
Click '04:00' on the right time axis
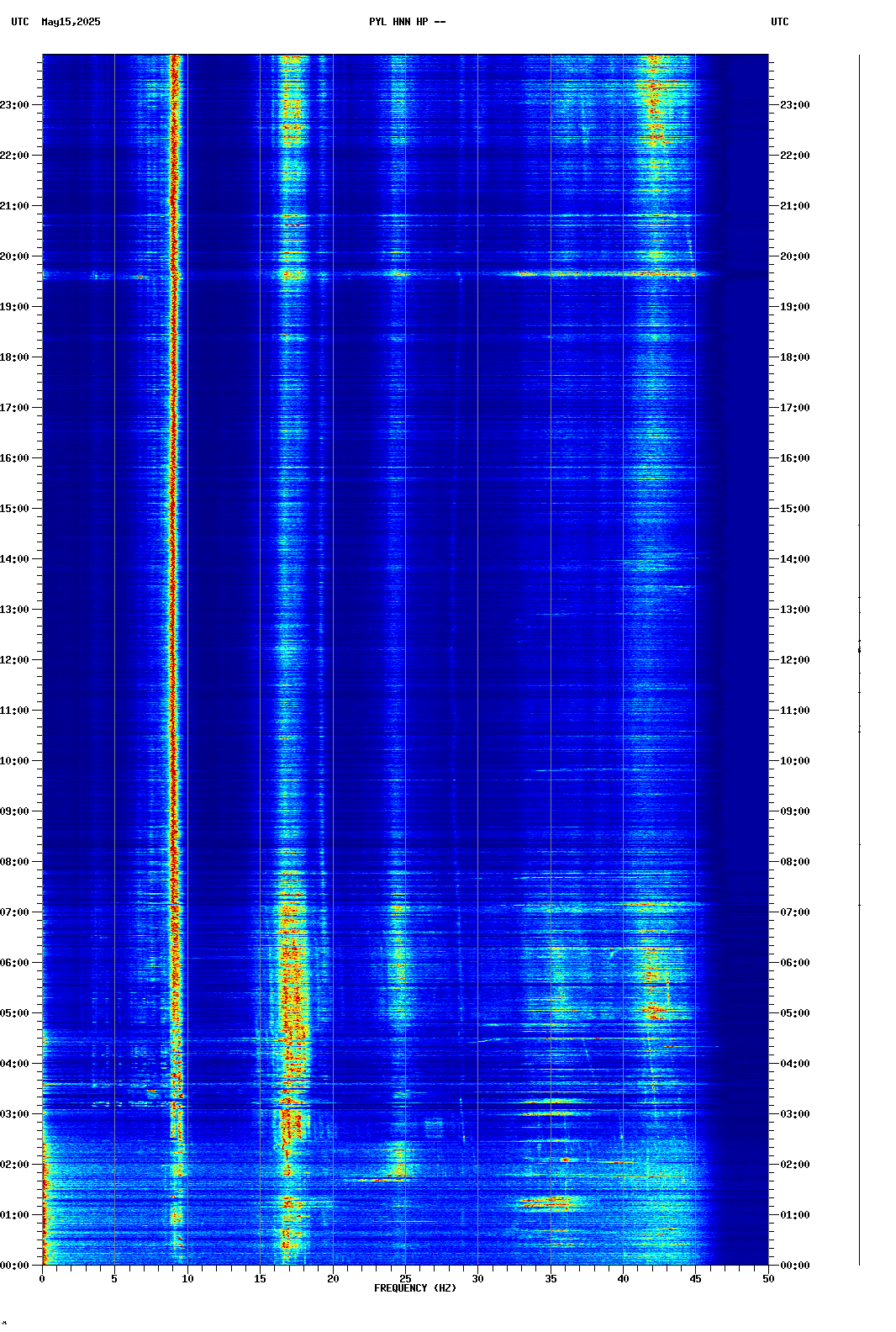(795, 1064)
